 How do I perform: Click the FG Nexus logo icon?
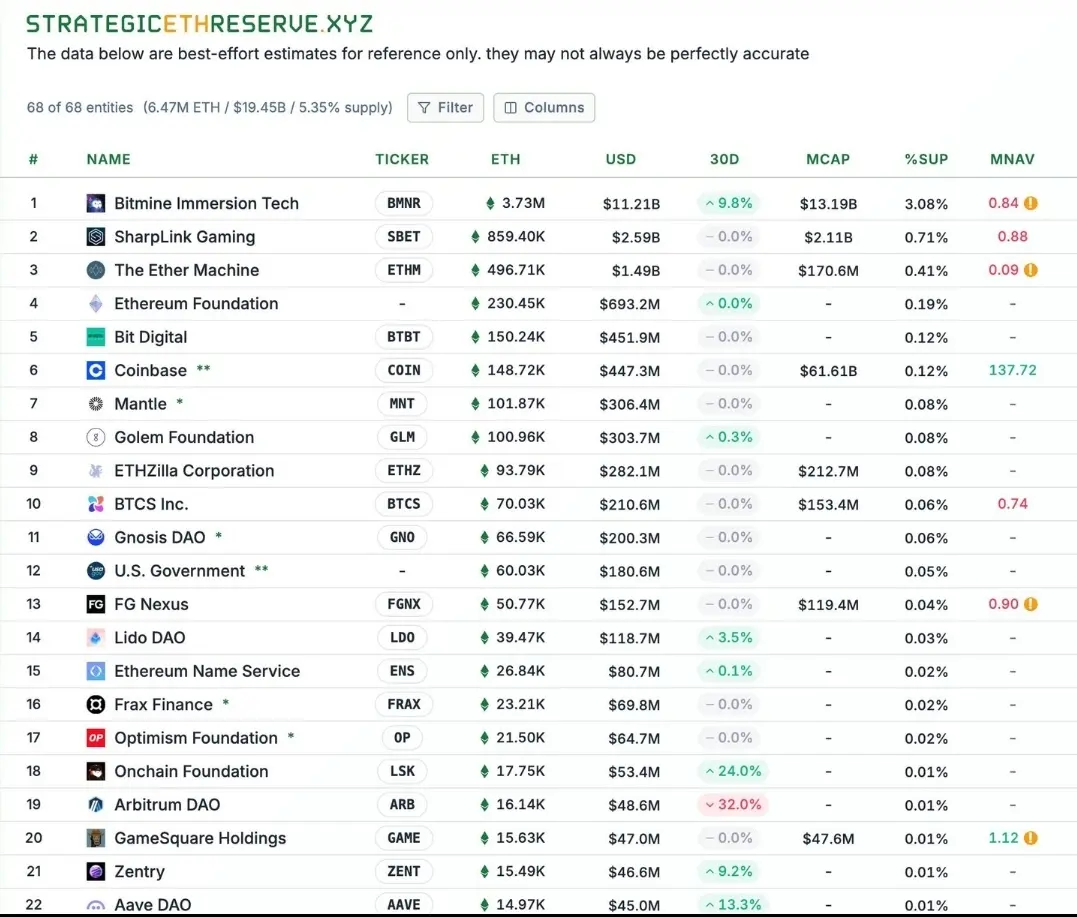click(96, 604)
